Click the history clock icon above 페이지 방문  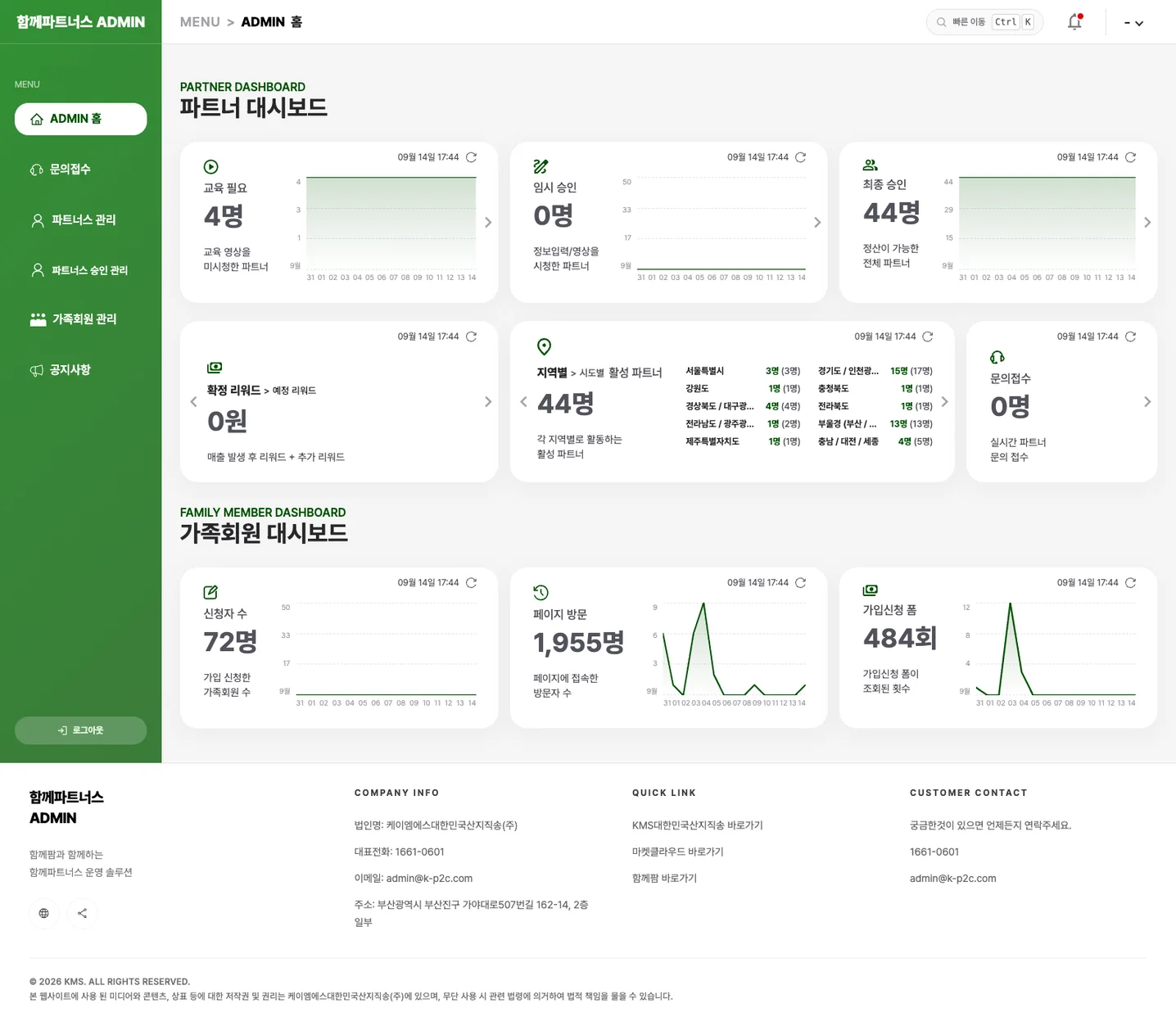pyautogui.click(x=541, y=592)
